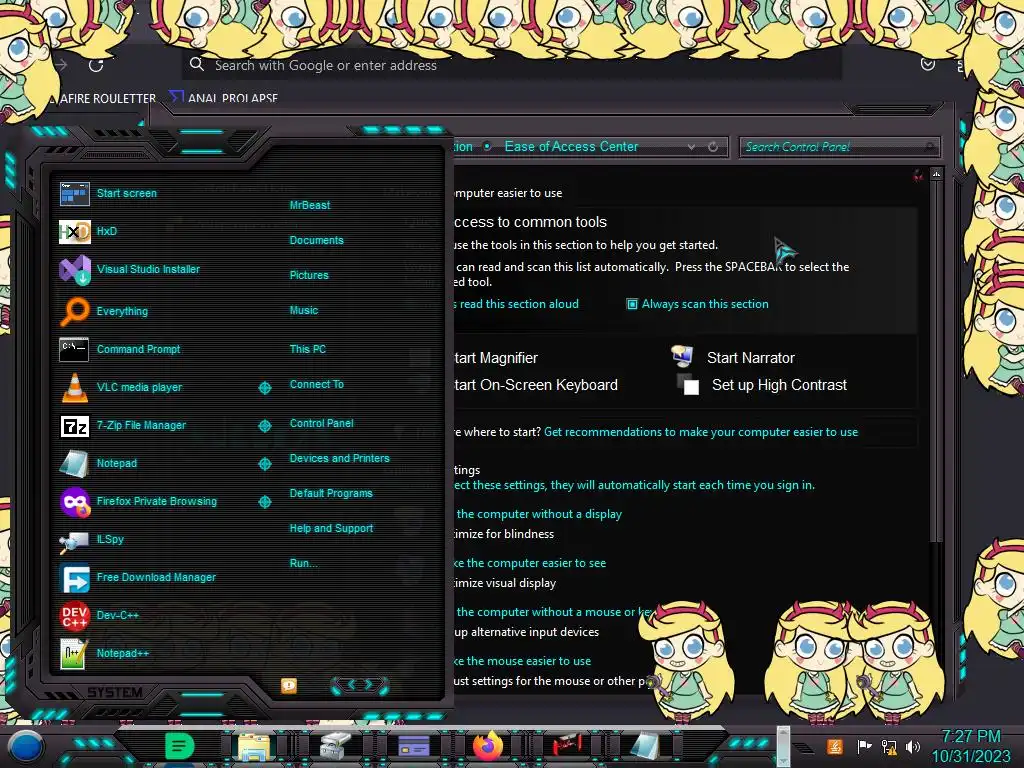Open the network tray icon

tap(889, 746)
